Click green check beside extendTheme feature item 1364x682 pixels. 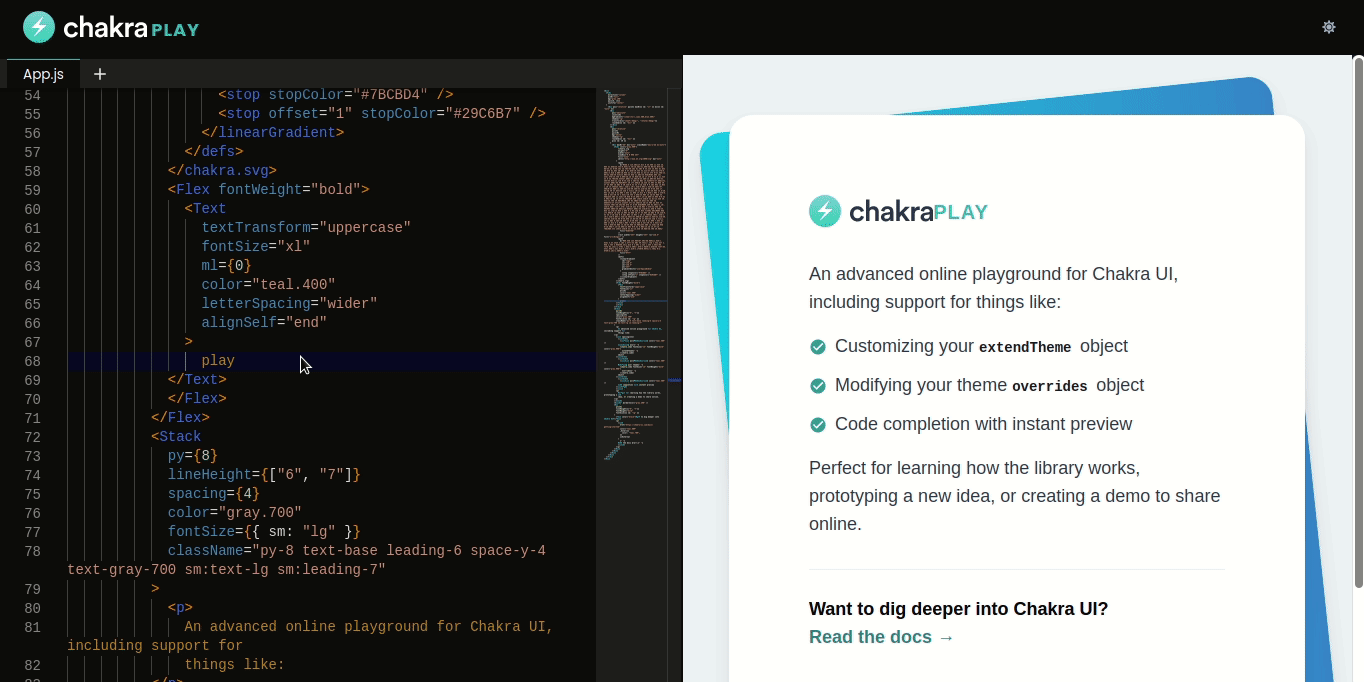[818, 347]
